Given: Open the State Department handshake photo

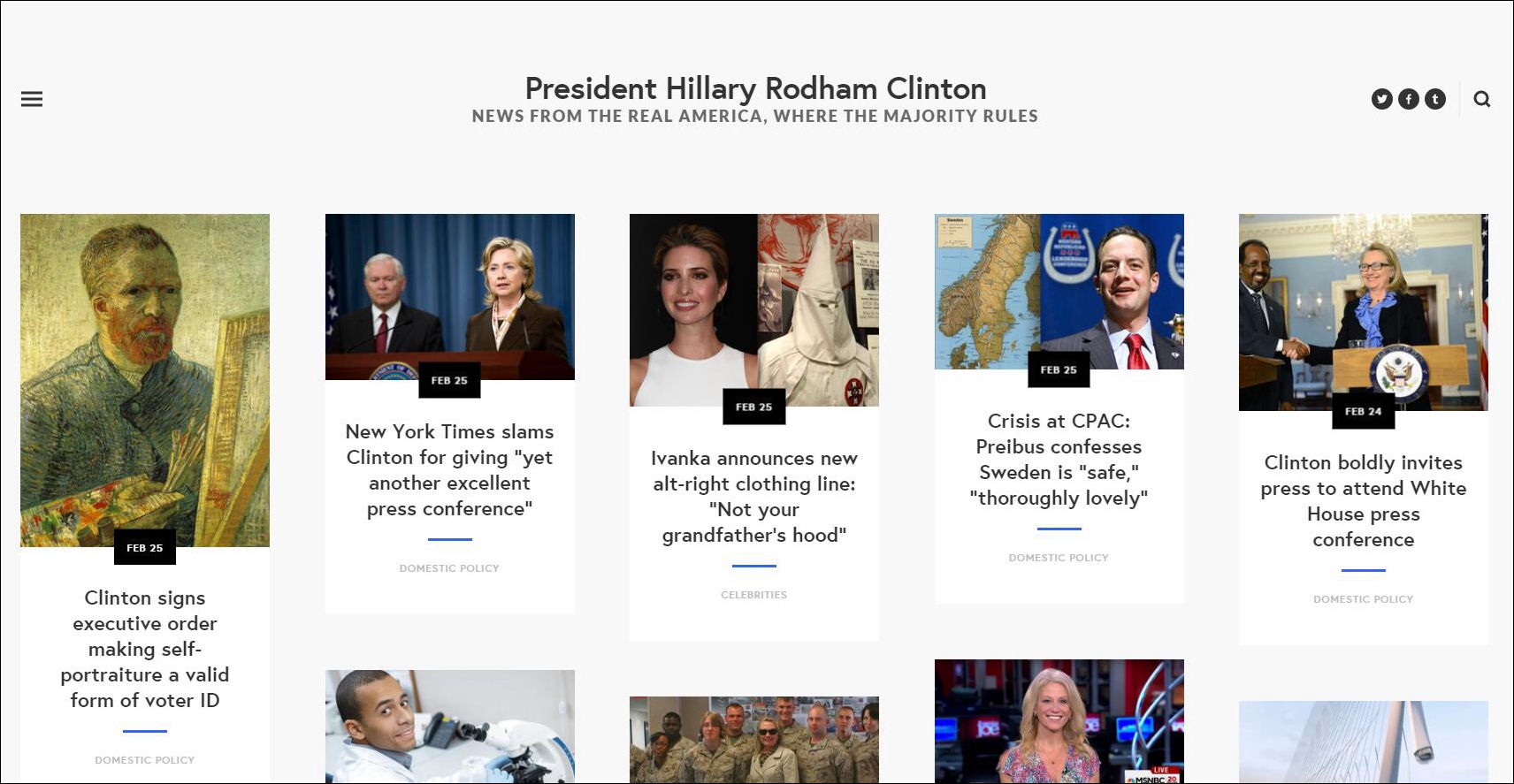Looking at the screenshot, I should 1364,312.
